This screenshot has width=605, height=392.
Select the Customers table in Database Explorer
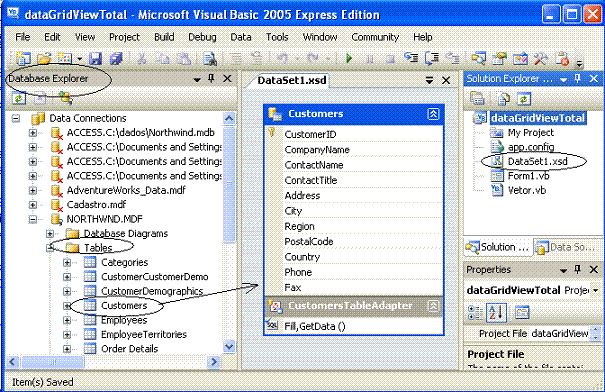coord(124,306)
